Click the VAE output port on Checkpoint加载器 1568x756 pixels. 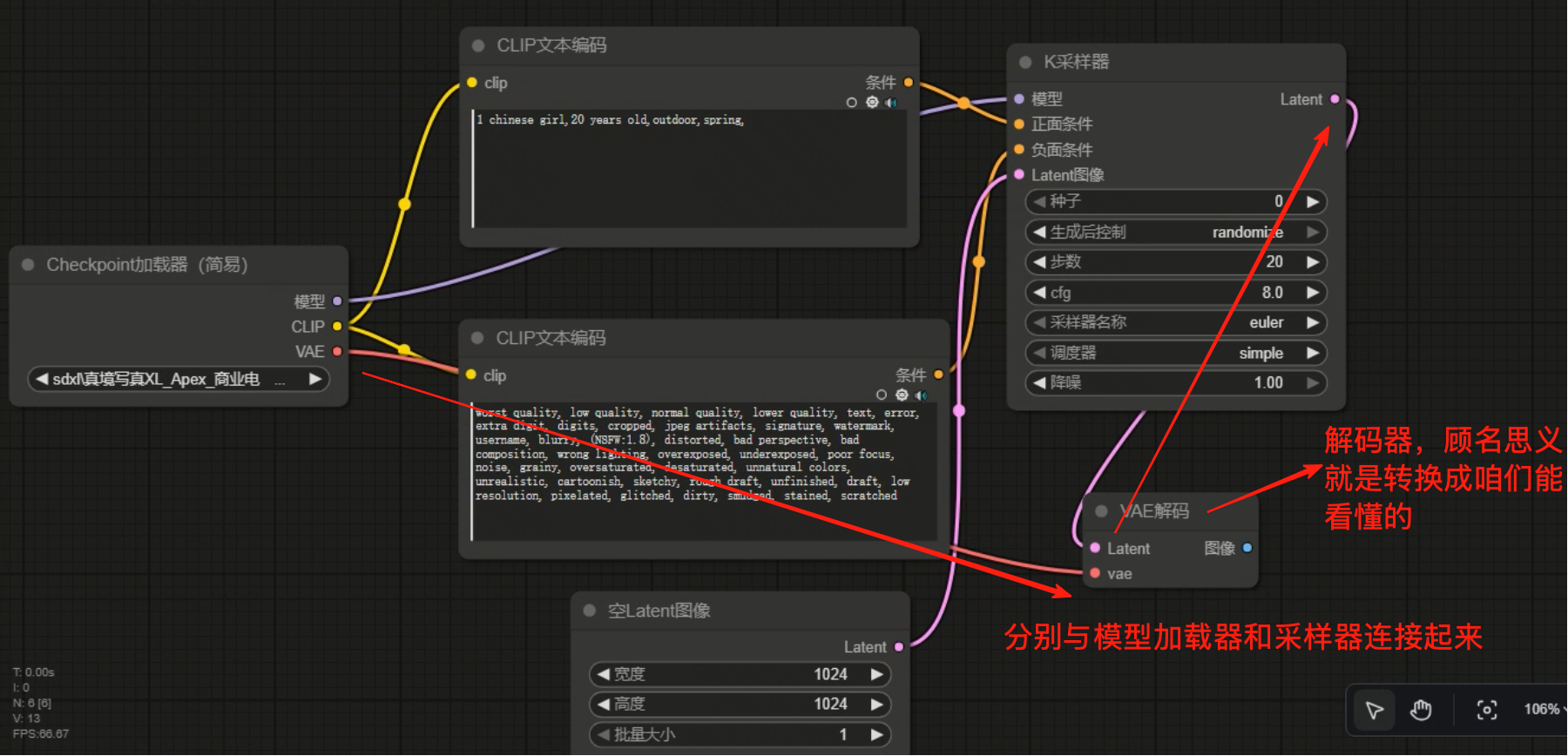(x=337, y=352)
